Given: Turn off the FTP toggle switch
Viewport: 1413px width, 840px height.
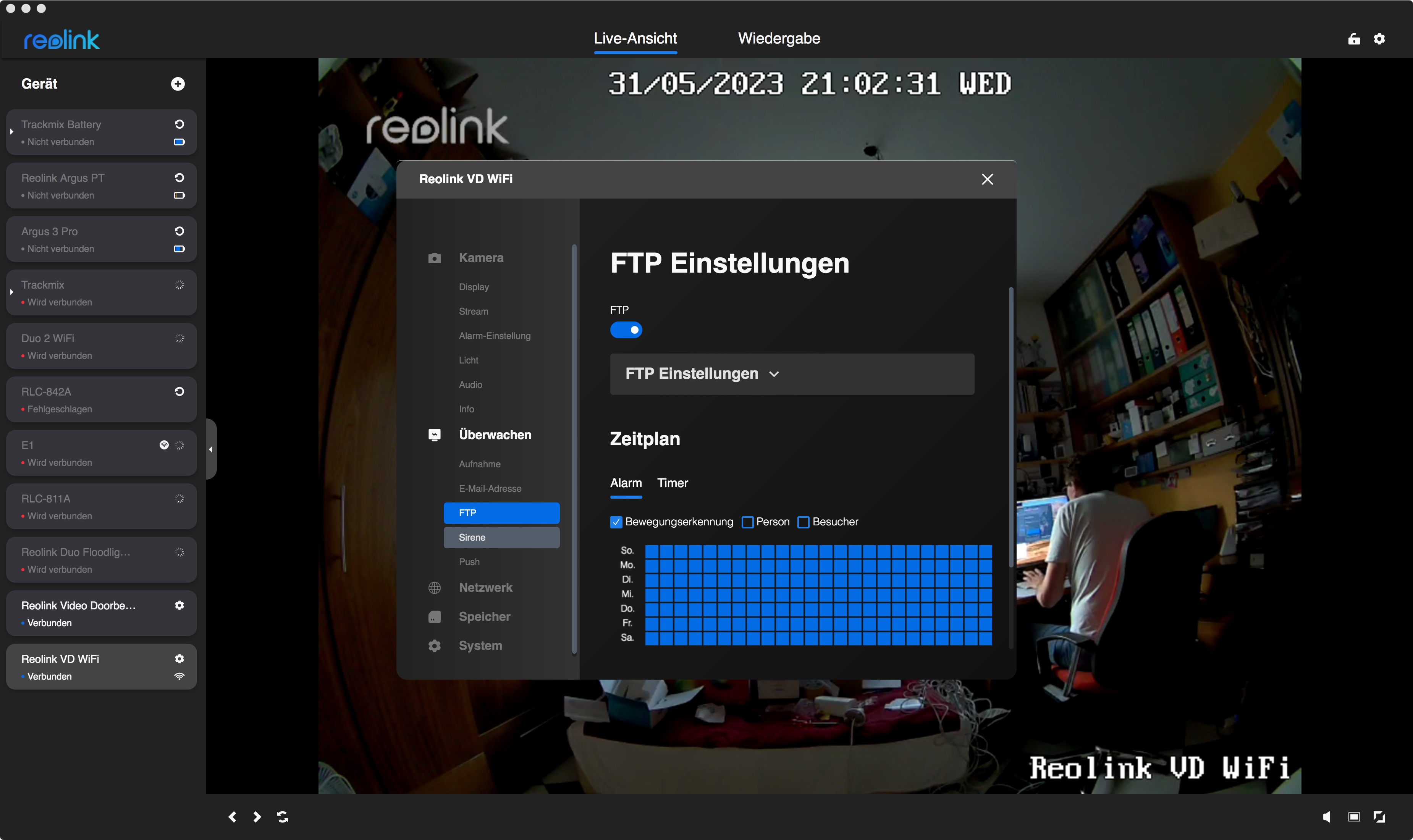Looking at the screenshot, I should [626, 330].
